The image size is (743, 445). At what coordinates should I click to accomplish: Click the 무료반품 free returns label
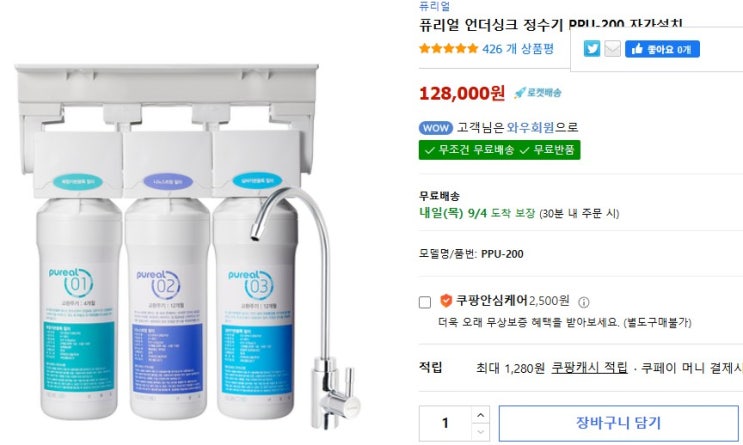pyautogui.click(x=548, y=150)
